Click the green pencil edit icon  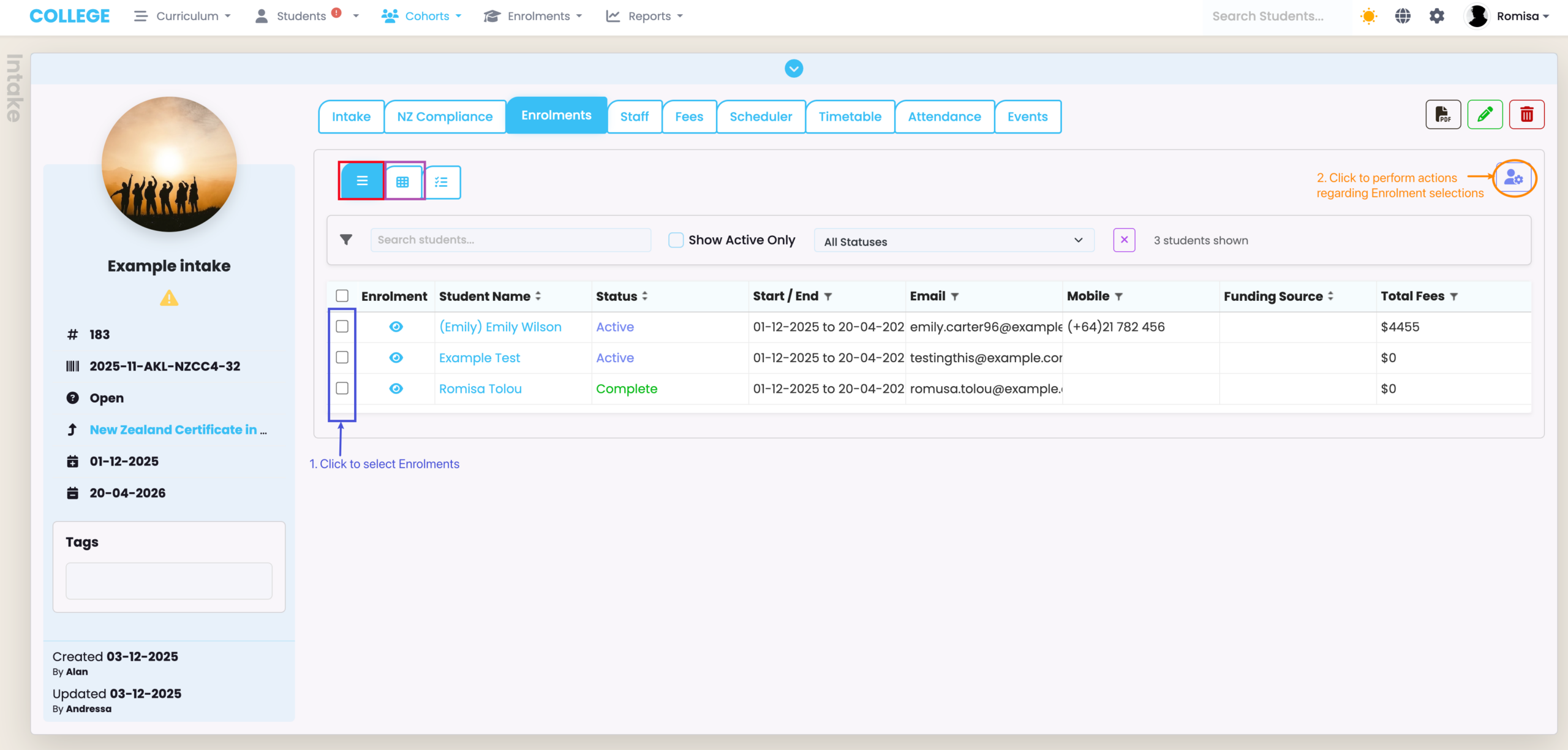pos(1484,115)
